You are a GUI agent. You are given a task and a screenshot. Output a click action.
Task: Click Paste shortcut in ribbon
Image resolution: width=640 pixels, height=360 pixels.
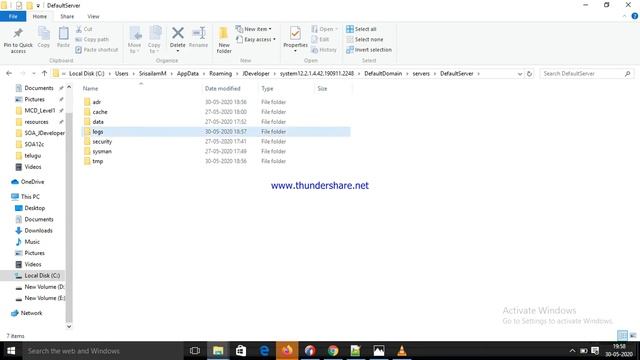[97, 50]
